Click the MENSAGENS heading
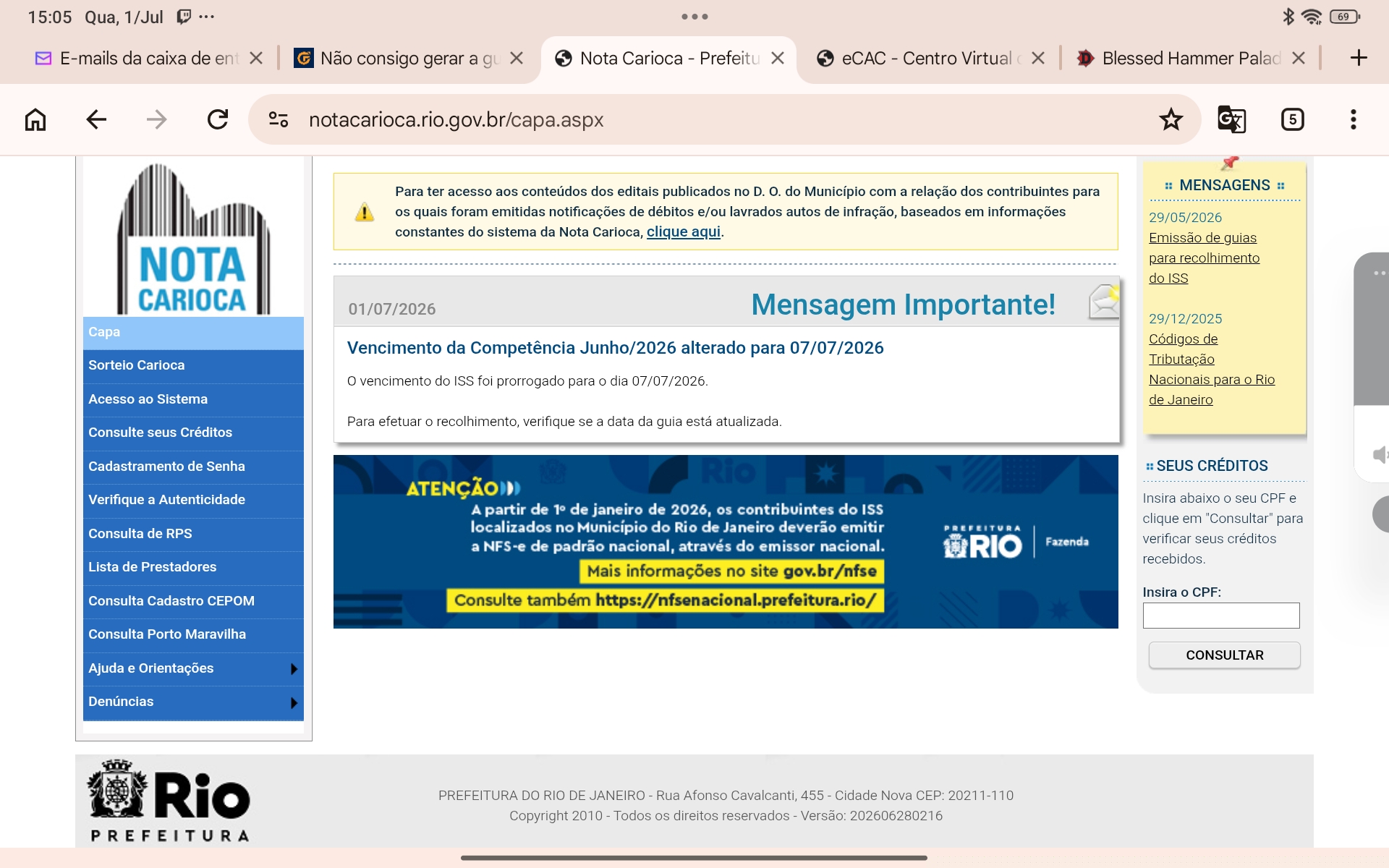Viewport: 1389px width, 868px height. pos(1225,185)
